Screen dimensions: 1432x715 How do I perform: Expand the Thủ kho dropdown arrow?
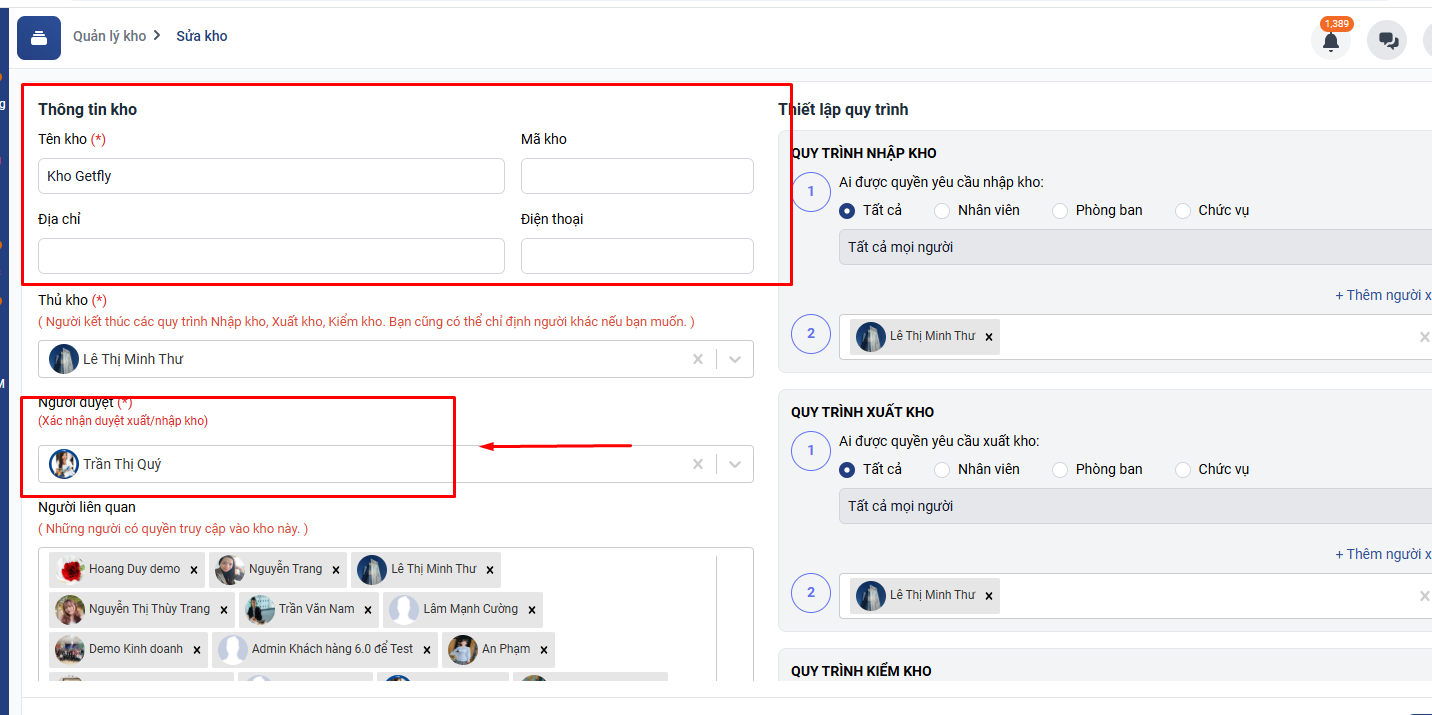735,359
